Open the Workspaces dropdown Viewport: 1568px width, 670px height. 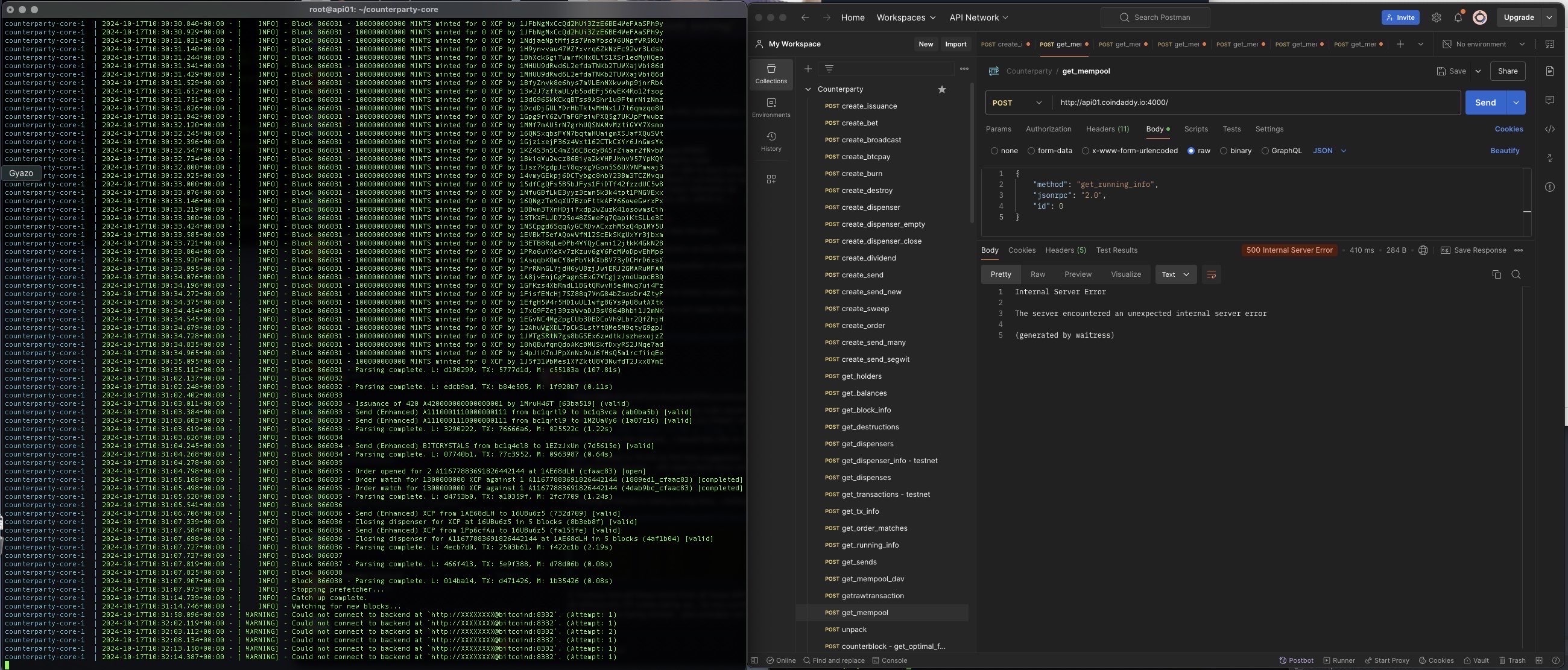point(906,17)
